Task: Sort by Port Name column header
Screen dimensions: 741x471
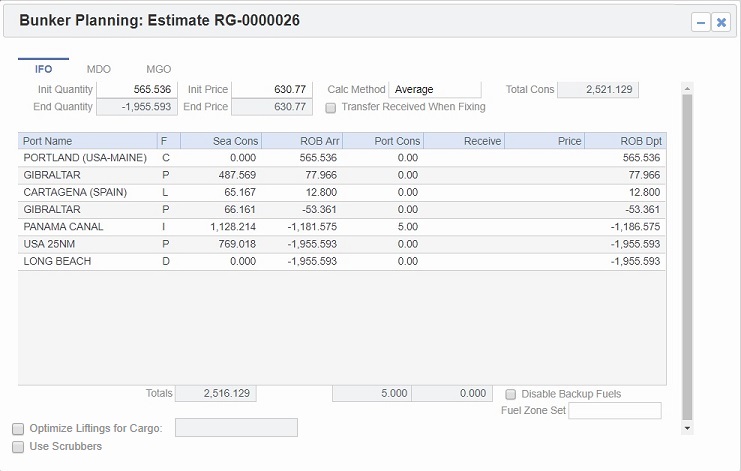Action: (x=87, y=141)
